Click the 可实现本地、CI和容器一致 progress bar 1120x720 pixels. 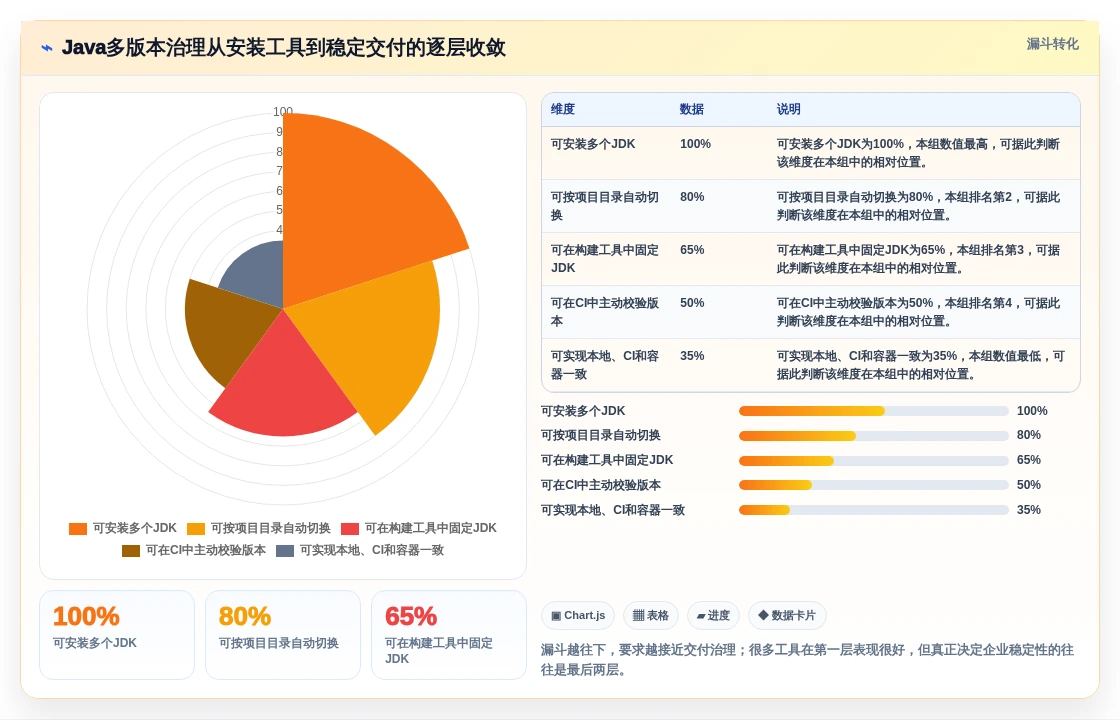(874, 510)
